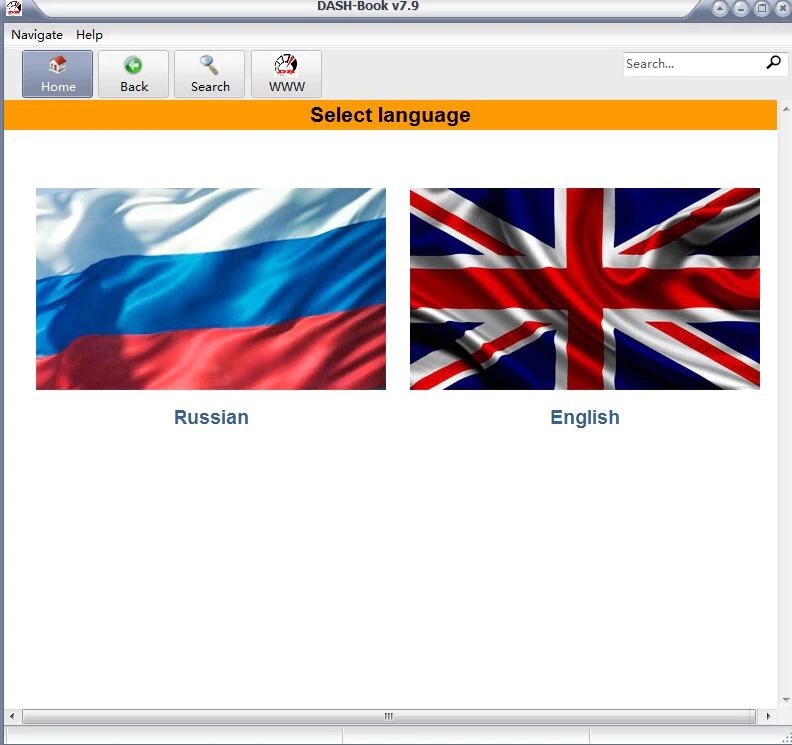Click the horizontal scrollbar right arrow
Viewport: 792px width, 745px height.
[769, 716]
